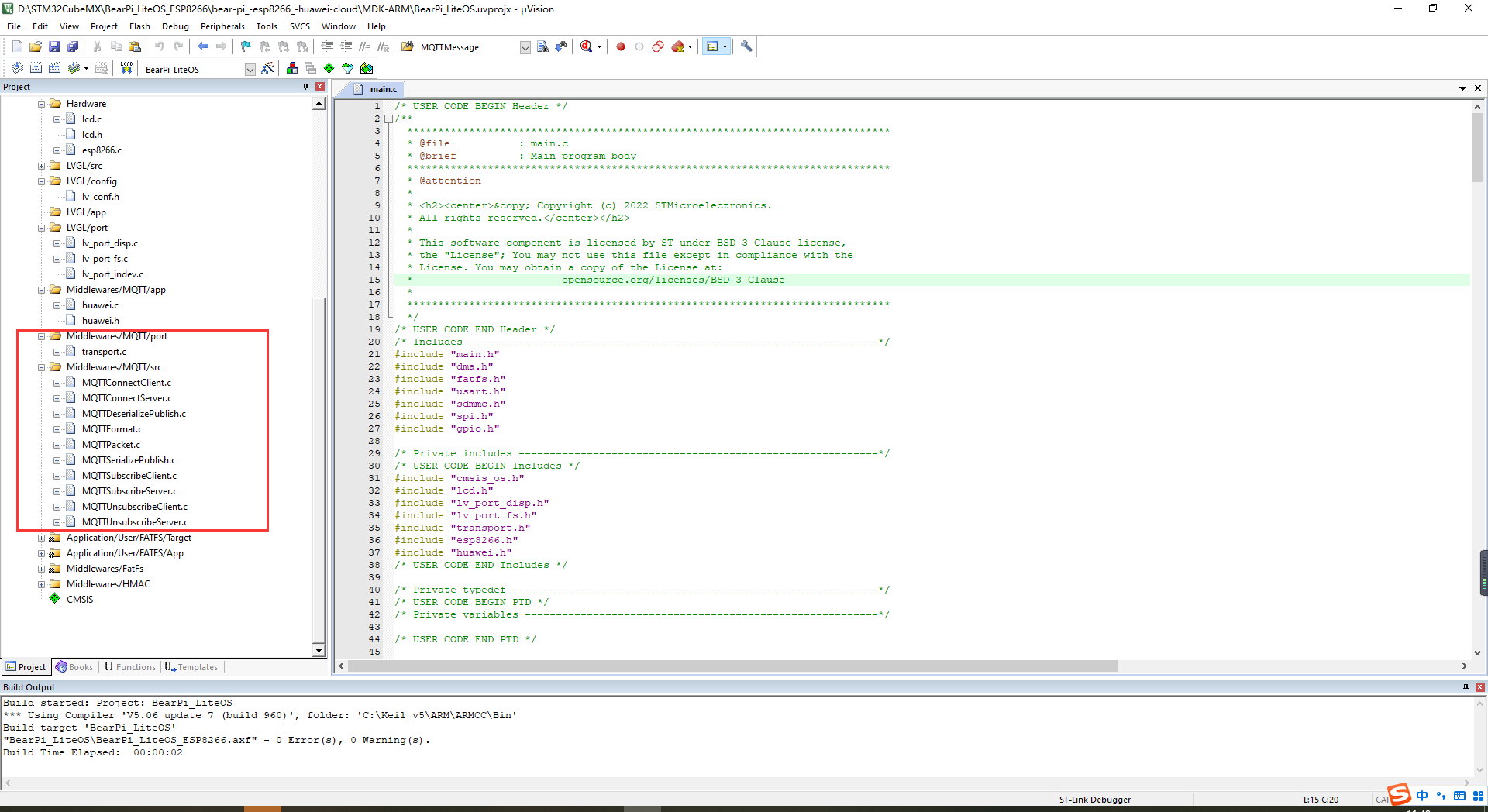Viewport: 1488px width, 812px height.
Task: Click ST-Link Debugger status text
Action: click(1094, 800)
